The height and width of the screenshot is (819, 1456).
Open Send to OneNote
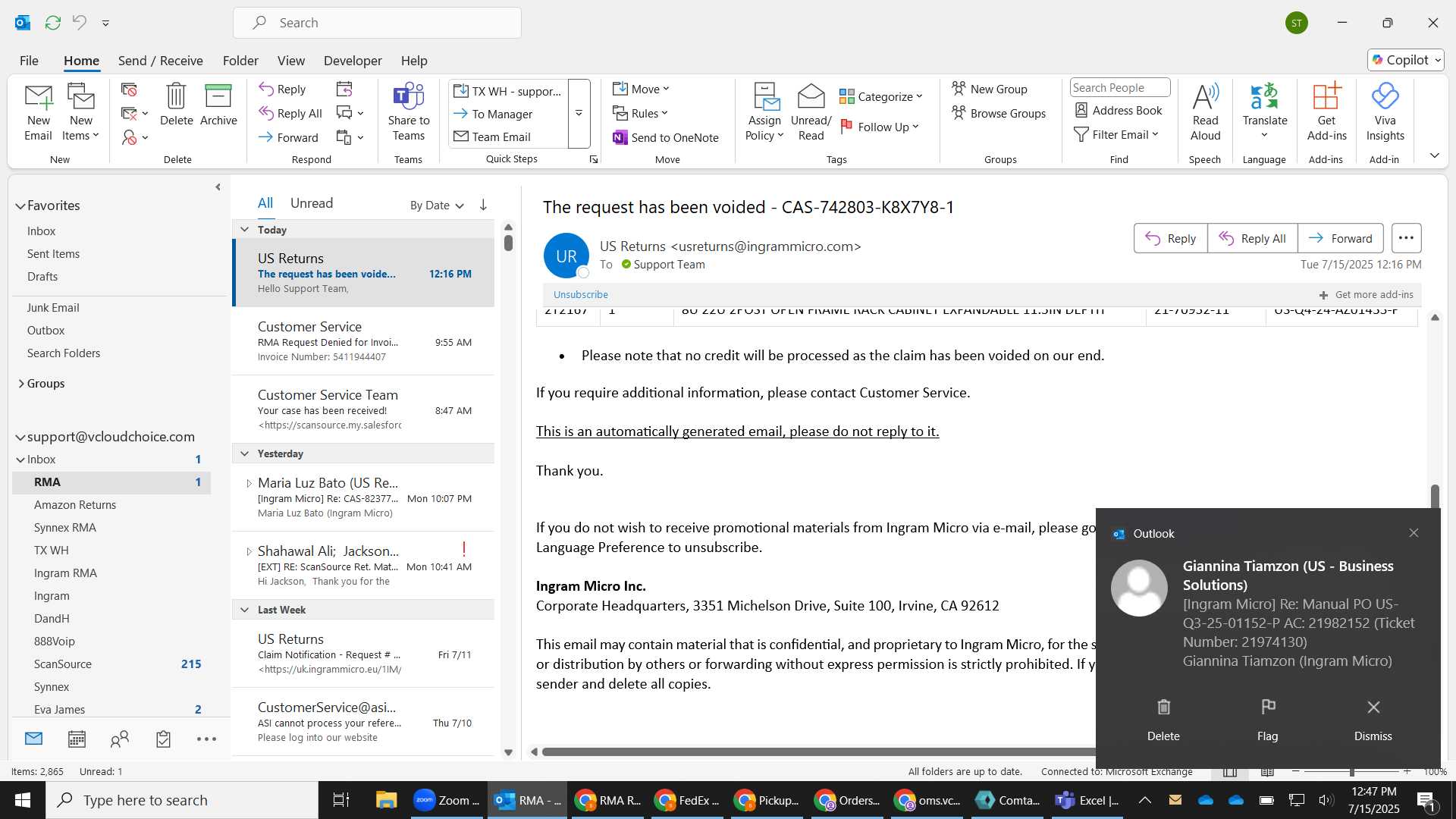666,137
